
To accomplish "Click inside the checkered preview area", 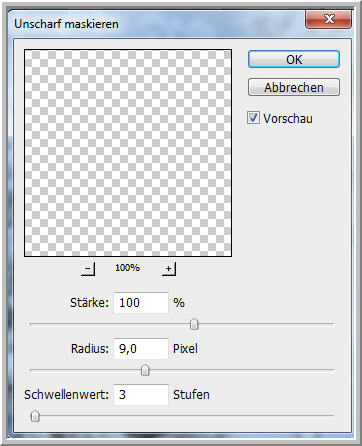I will 128,153.
